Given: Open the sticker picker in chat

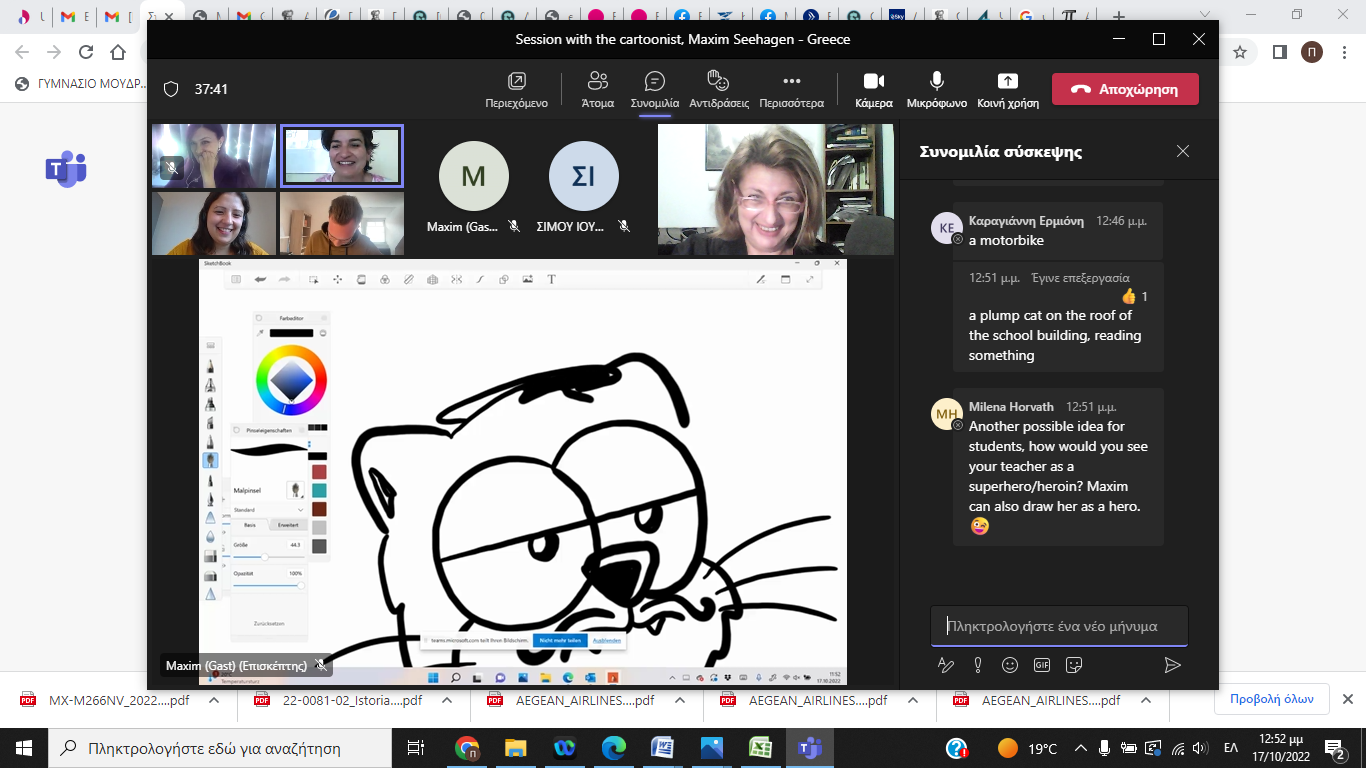Looking at the screenshot, I should [x=1074, y=665].
